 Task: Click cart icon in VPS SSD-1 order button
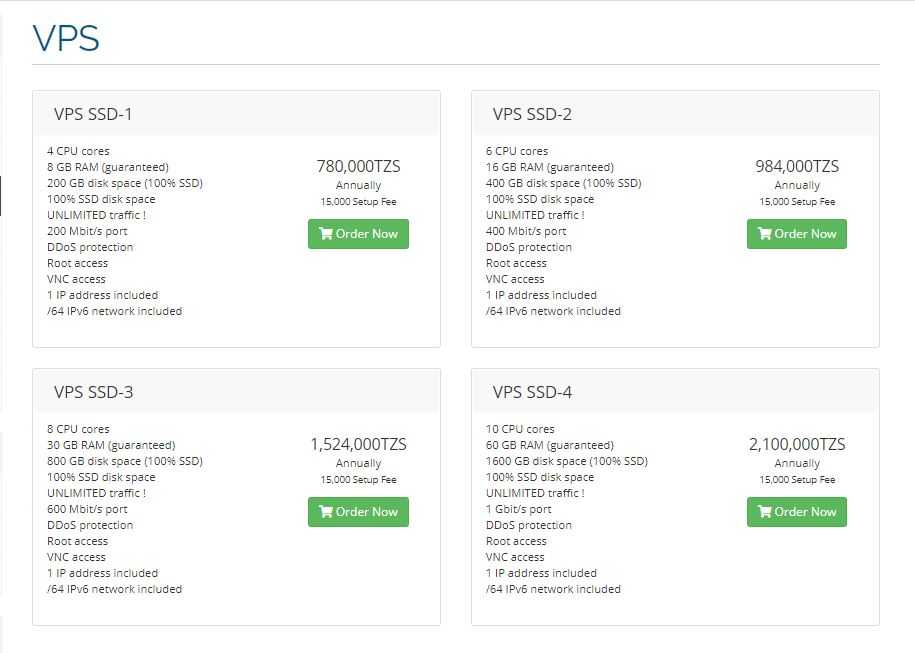pyautogui.click(x=326, y=234)
